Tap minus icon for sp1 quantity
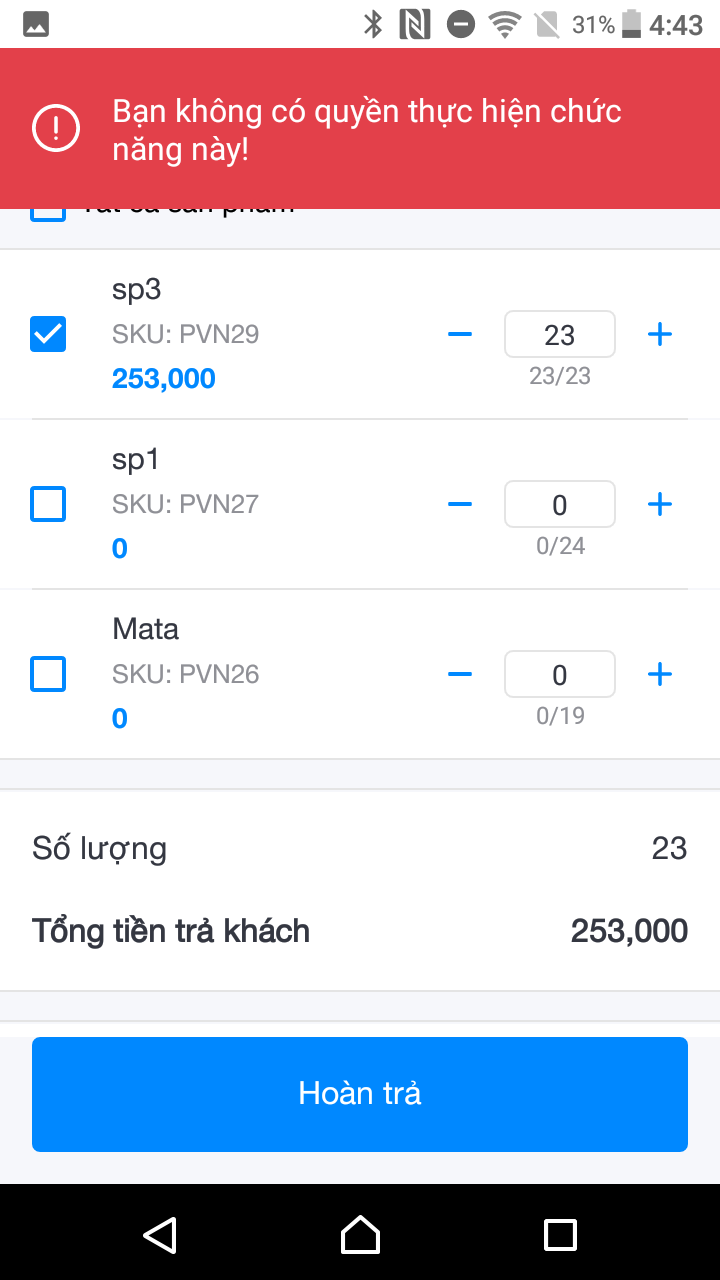Screen dimensions: 720x1280 [460, 504]
